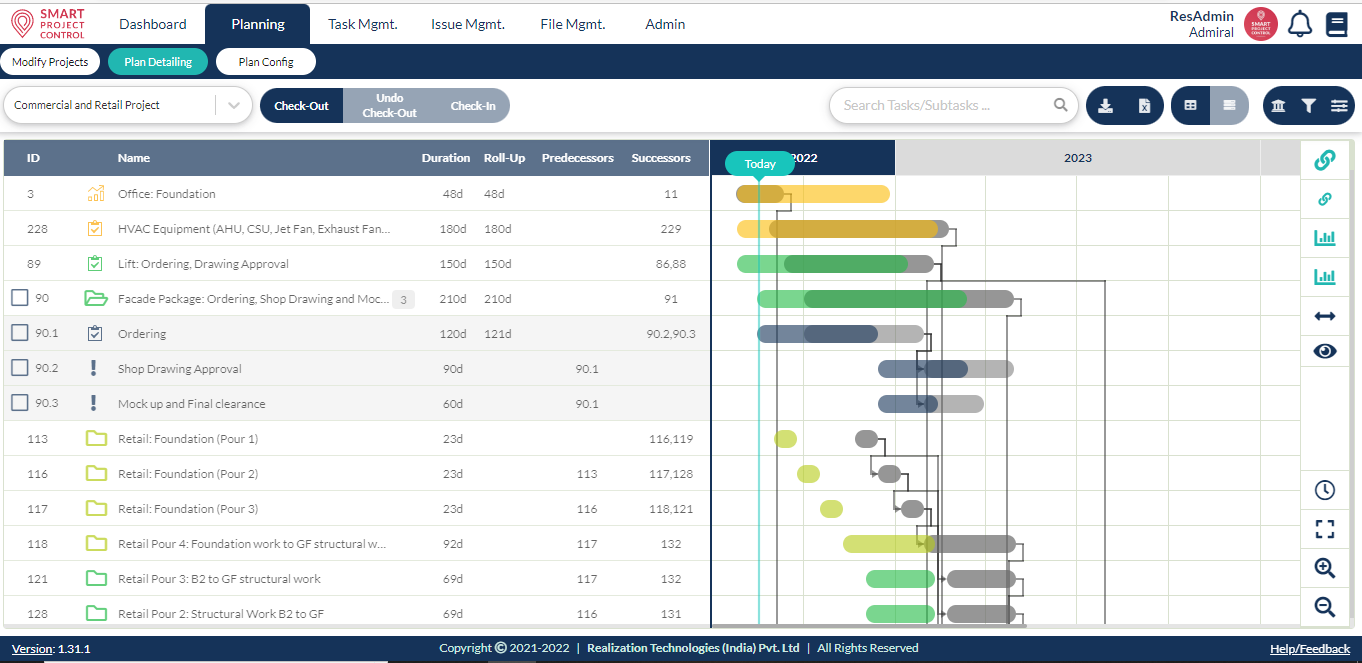Open the Help/Feedback link
Viewport: 1362px width, 663px height.
1310,648
